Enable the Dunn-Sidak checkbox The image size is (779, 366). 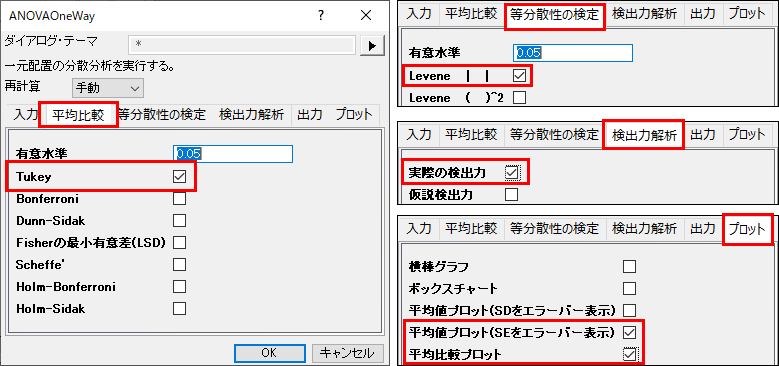179,220
